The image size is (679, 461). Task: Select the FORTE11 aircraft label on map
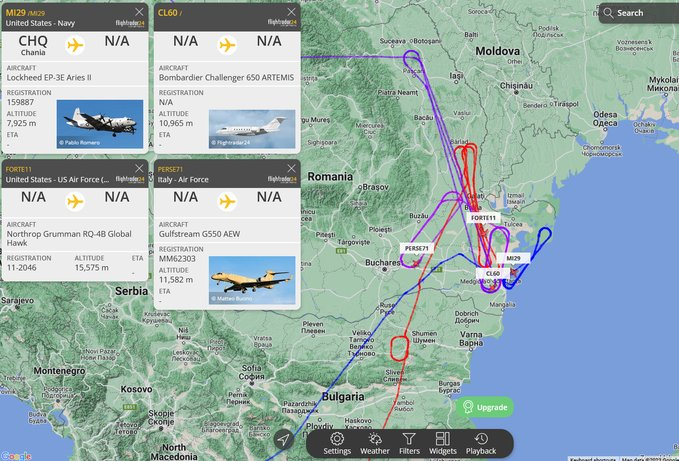point(483,218)
